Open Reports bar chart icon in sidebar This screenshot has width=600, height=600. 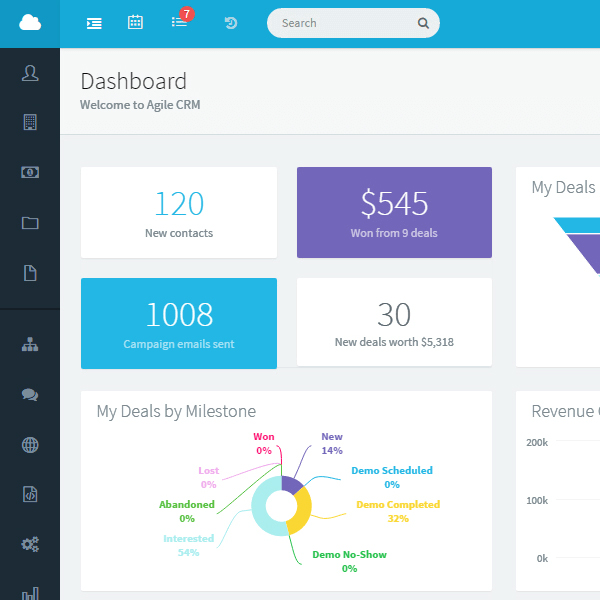coord(30,593)
